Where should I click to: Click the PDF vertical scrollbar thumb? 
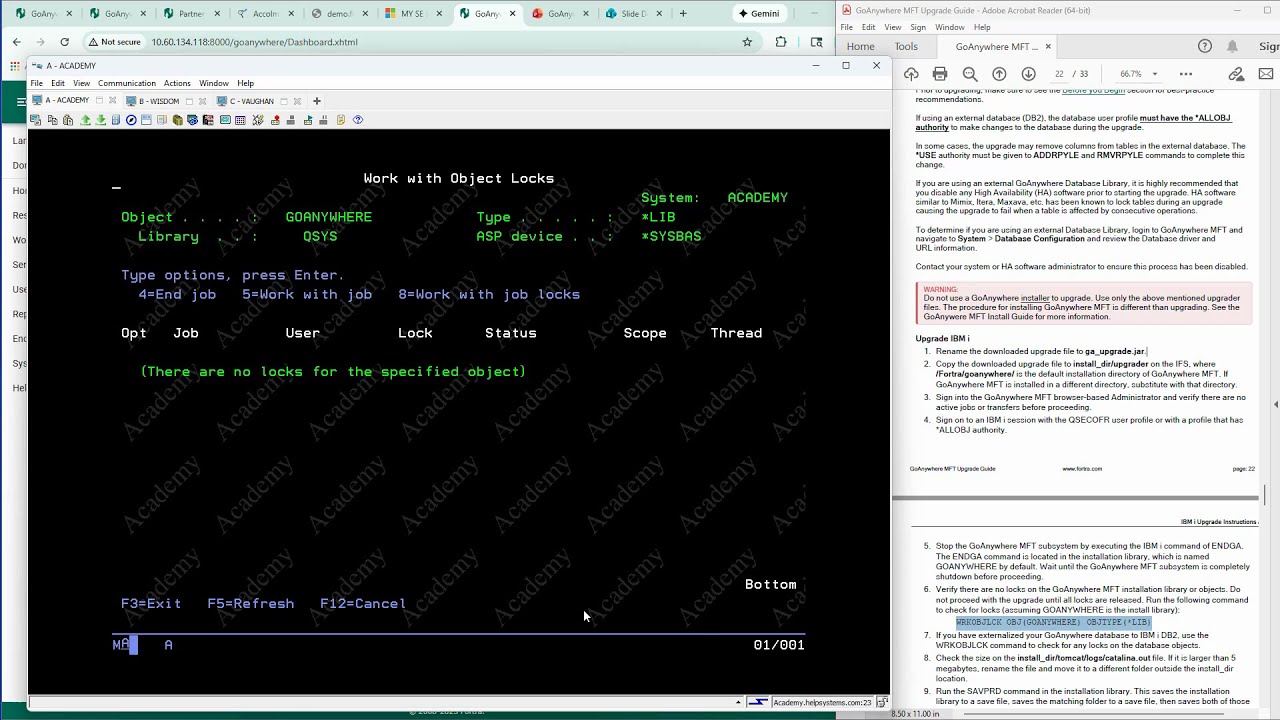coord(1265,494)
